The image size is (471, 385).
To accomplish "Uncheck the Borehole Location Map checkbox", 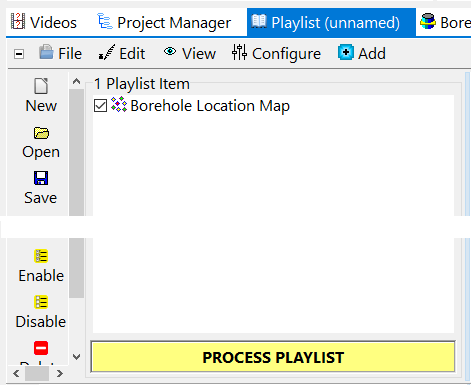I will [100, 106].
